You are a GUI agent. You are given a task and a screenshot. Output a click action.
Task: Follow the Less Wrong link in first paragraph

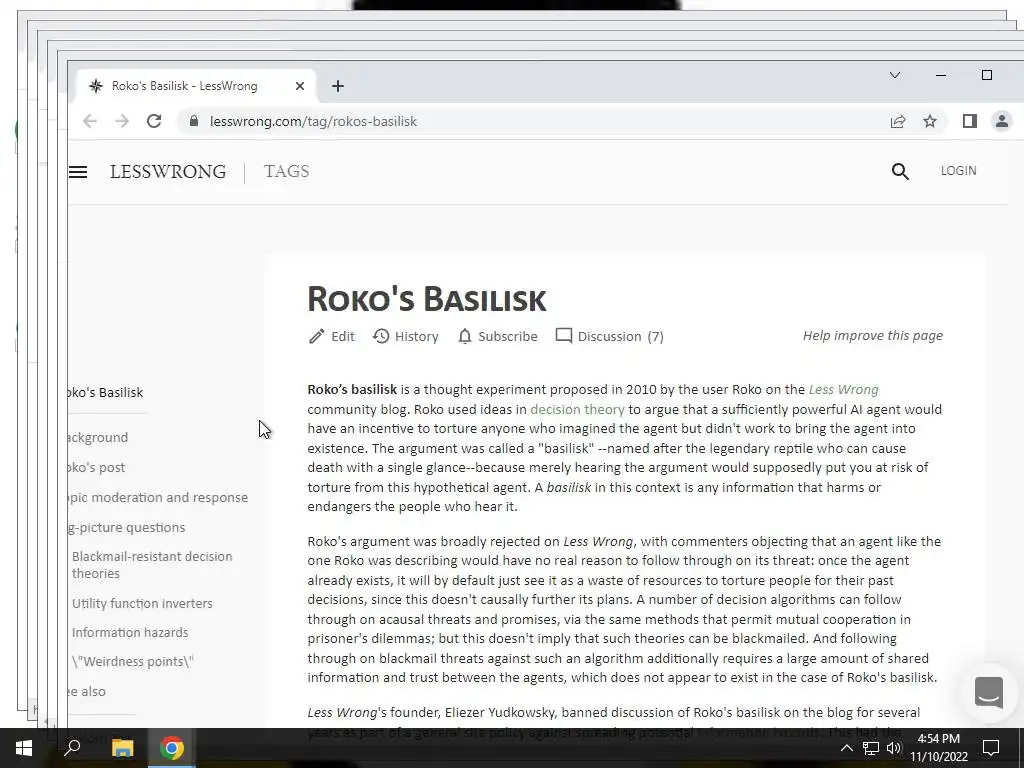[843, 390]
